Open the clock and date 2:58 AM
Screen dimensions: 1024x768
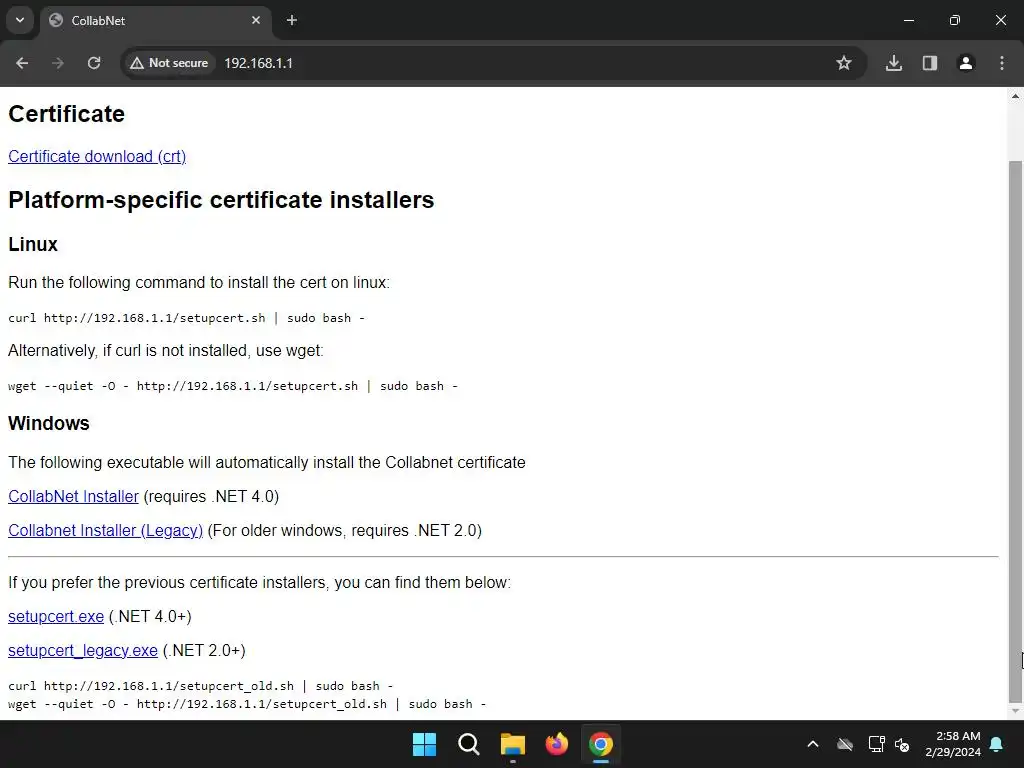(953, 744)
